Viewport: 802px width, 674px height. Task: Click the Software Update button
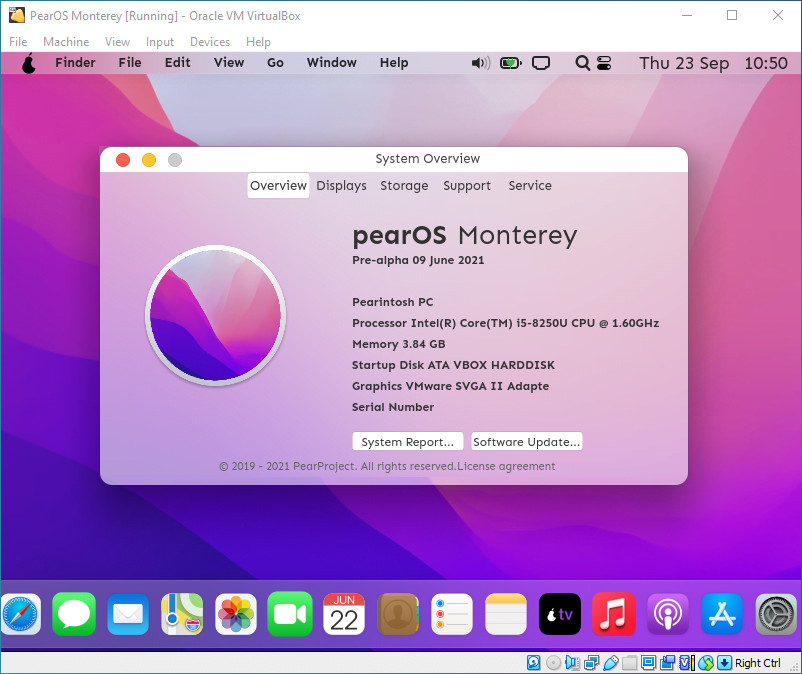click(526, 442)
